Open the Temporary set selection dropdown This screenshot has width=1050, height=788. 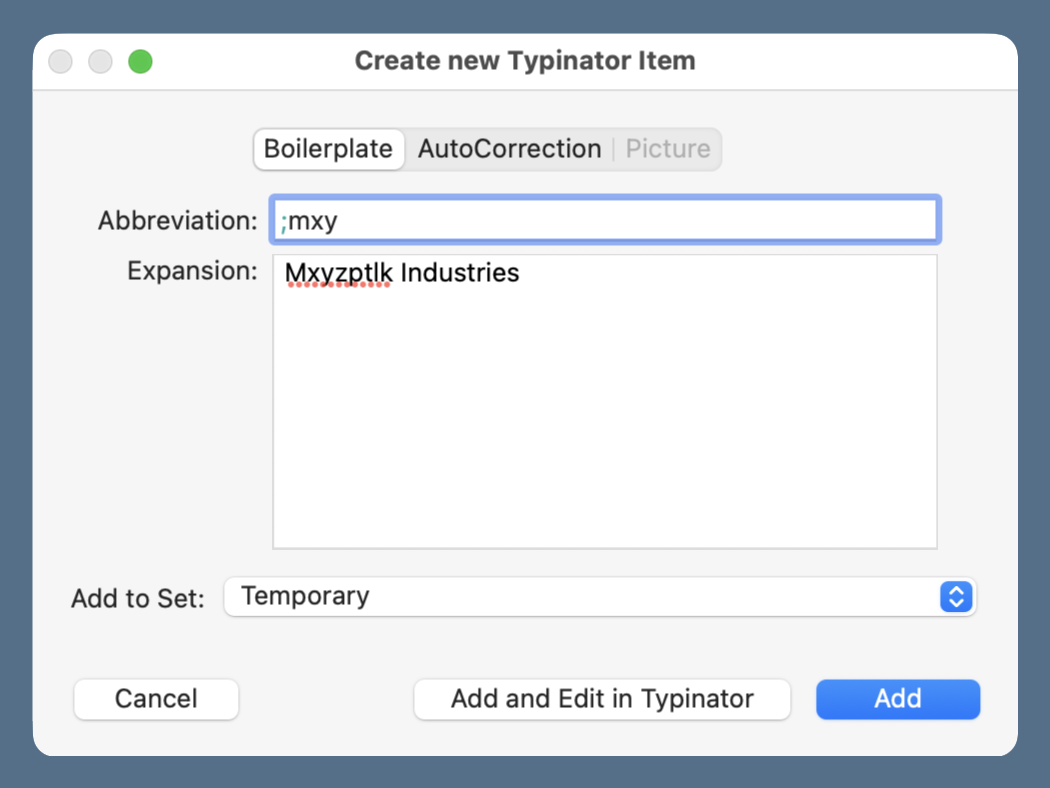600,597
